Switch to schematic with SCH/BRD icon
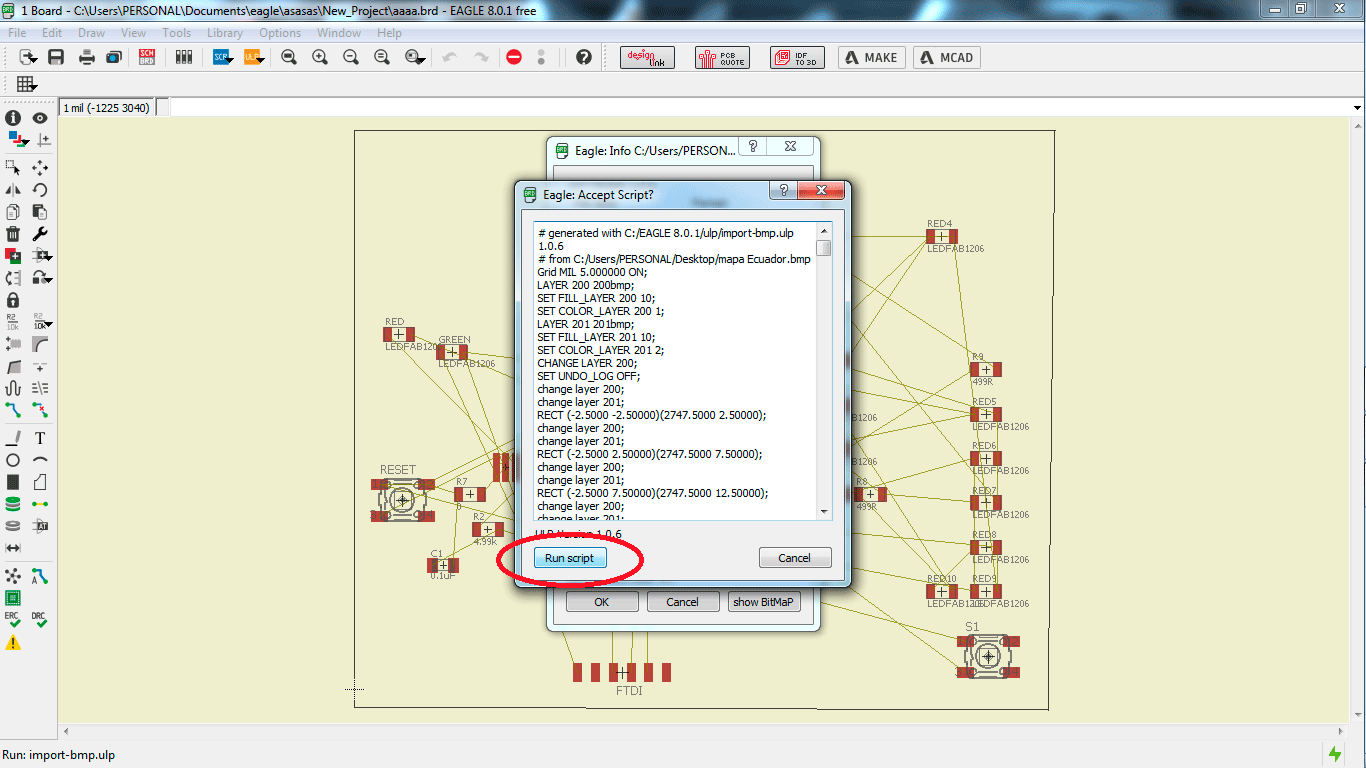This screenshot has width=1366, height=768. pyautogui.click(x=147, y=57)
